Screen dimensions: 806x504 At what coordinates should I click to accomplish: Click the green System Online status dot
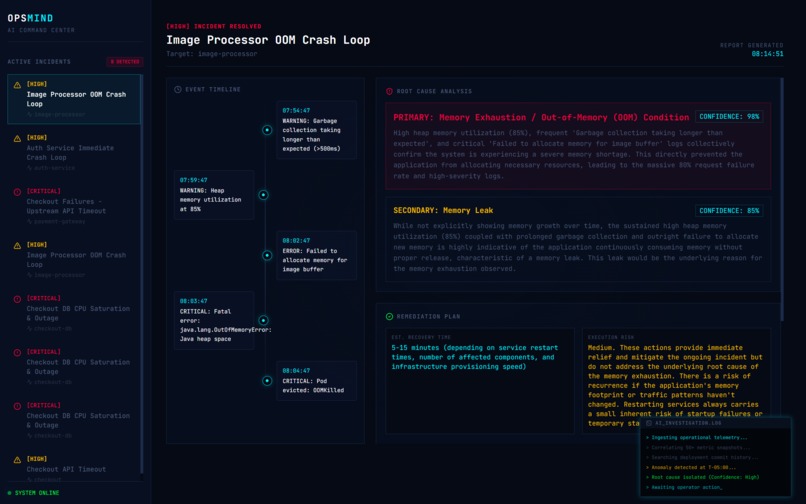[x=9, y=493]
